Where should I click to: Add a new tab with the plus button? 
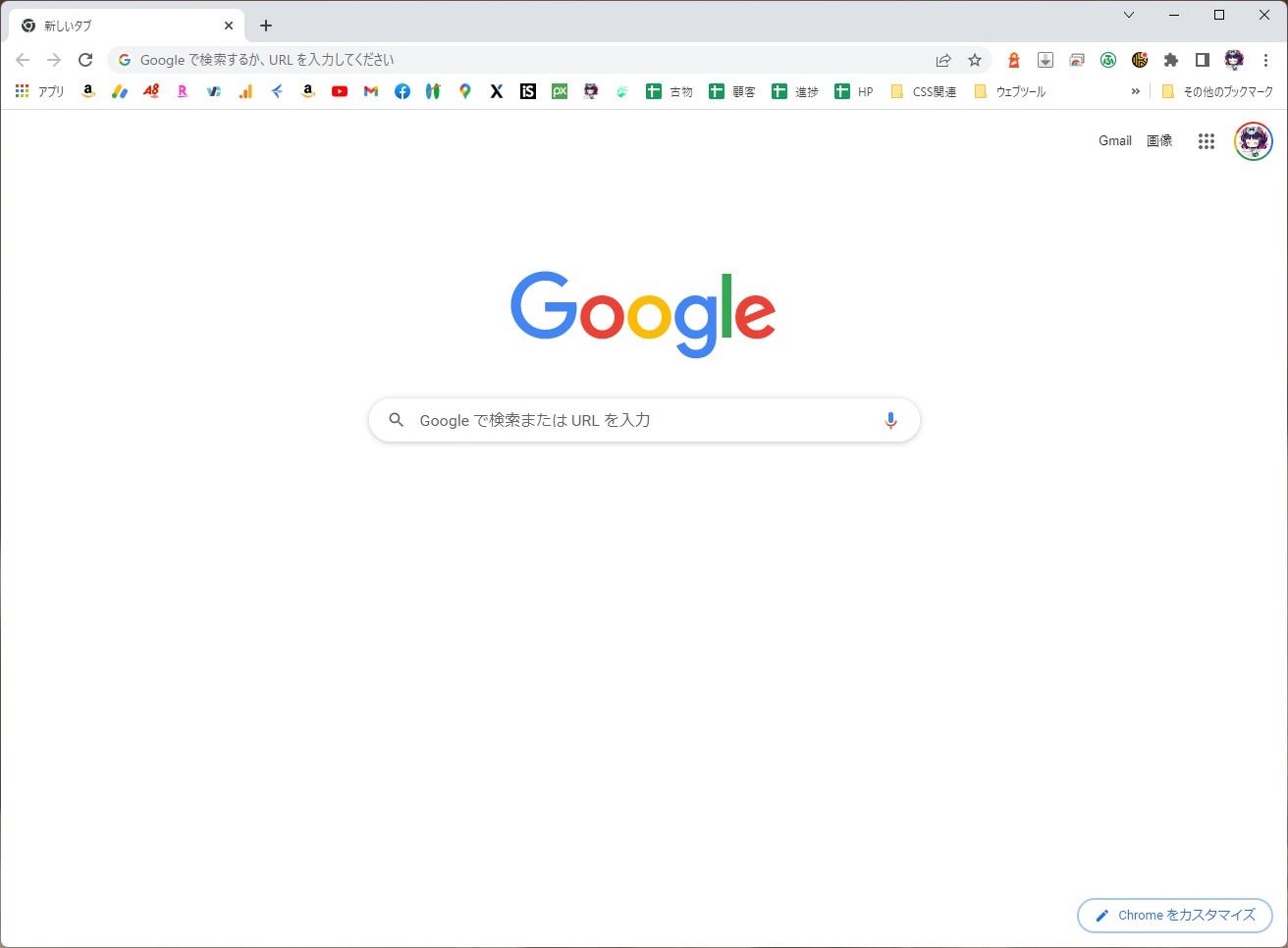pos(266,26)
